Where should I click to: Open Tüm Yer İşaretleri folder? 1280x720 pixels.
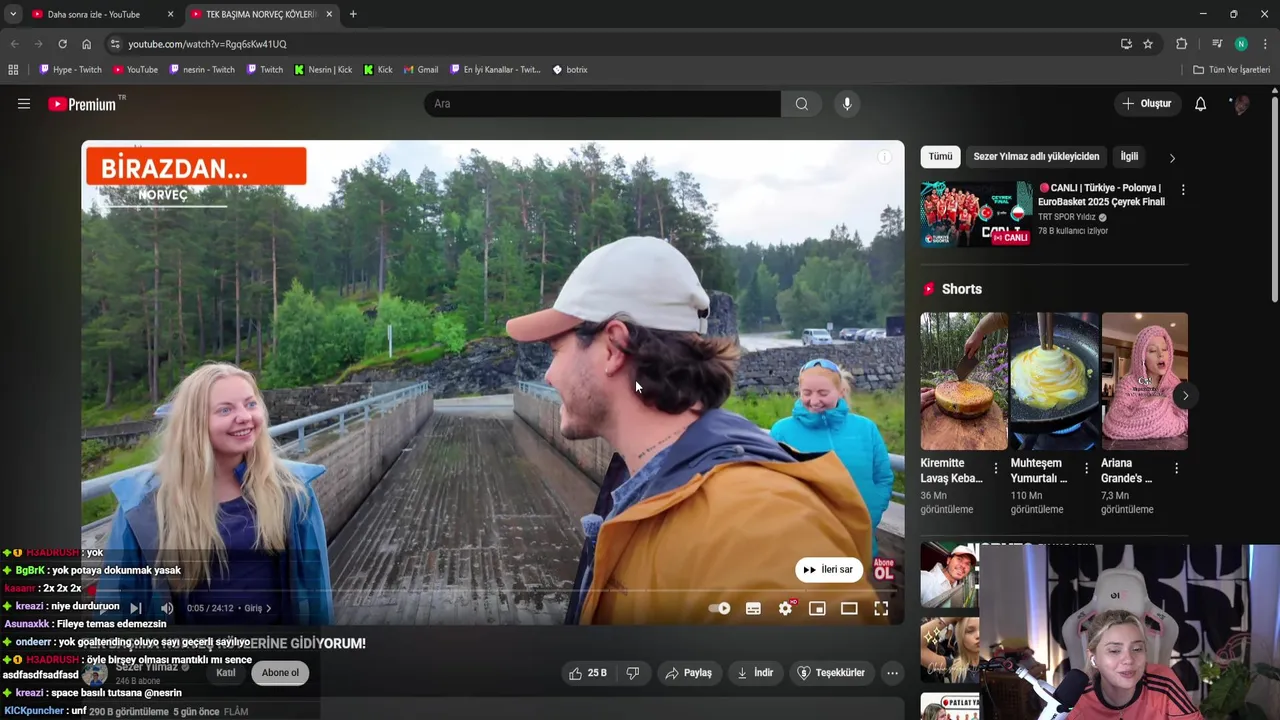(x=1232, y=70)
